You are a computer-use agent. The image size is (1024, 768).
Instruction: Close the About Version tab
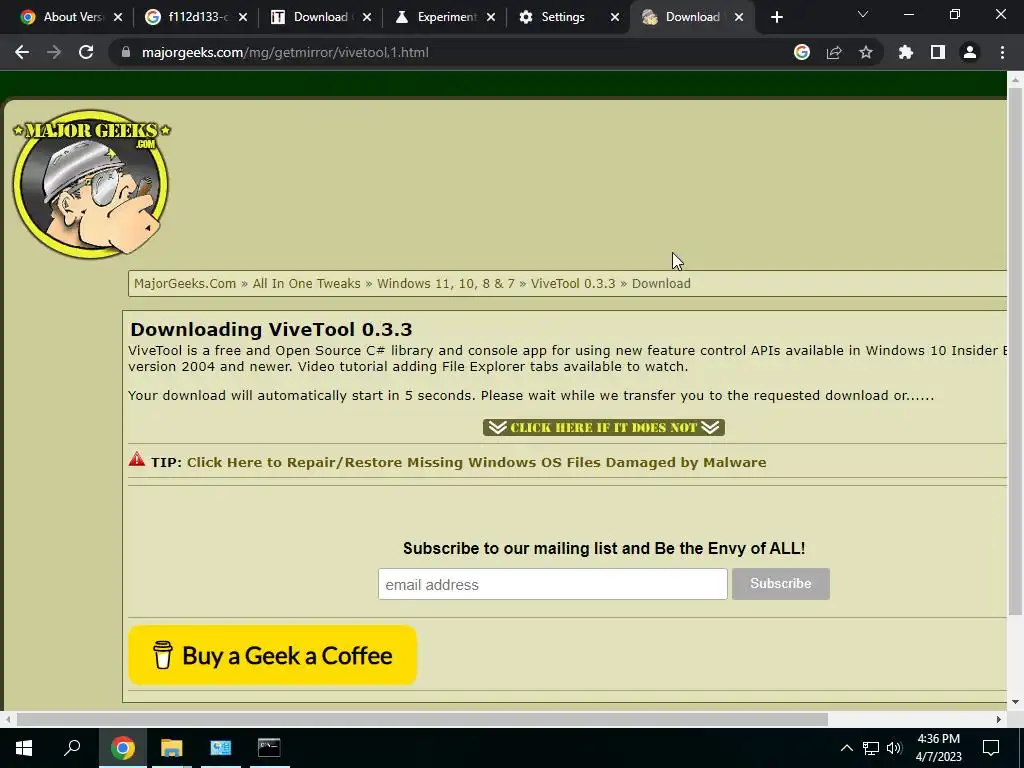tap(118, 17)
